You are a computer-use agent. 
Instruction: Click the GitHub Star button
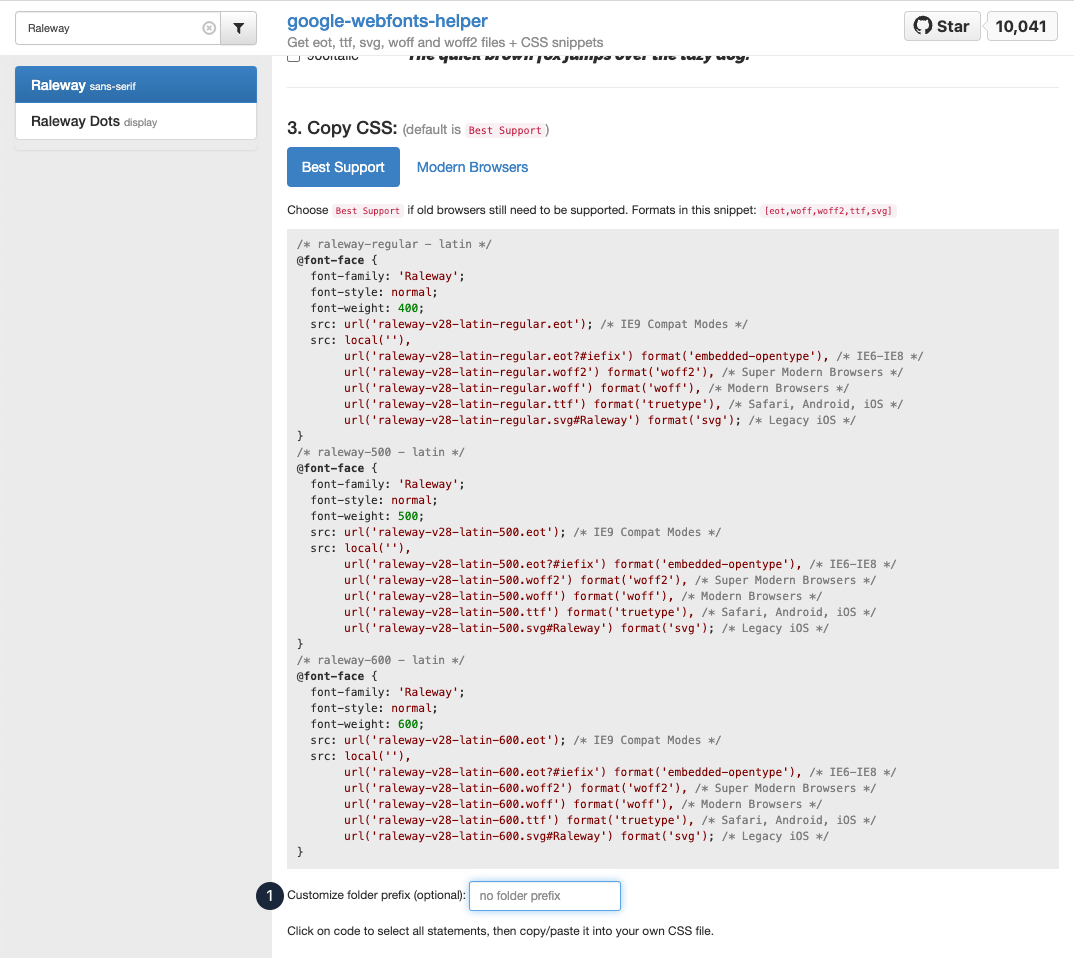[942, 26]
